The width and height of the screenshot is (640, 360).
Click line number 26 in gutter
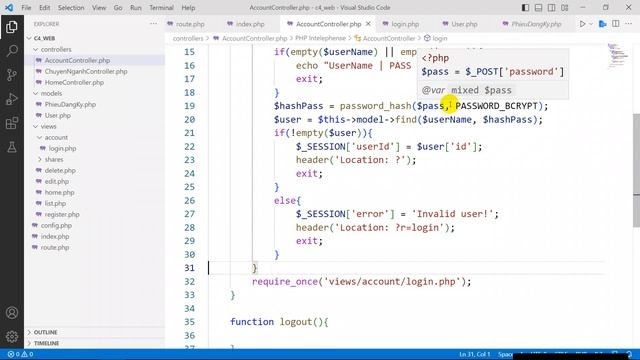tap(189, 201)
